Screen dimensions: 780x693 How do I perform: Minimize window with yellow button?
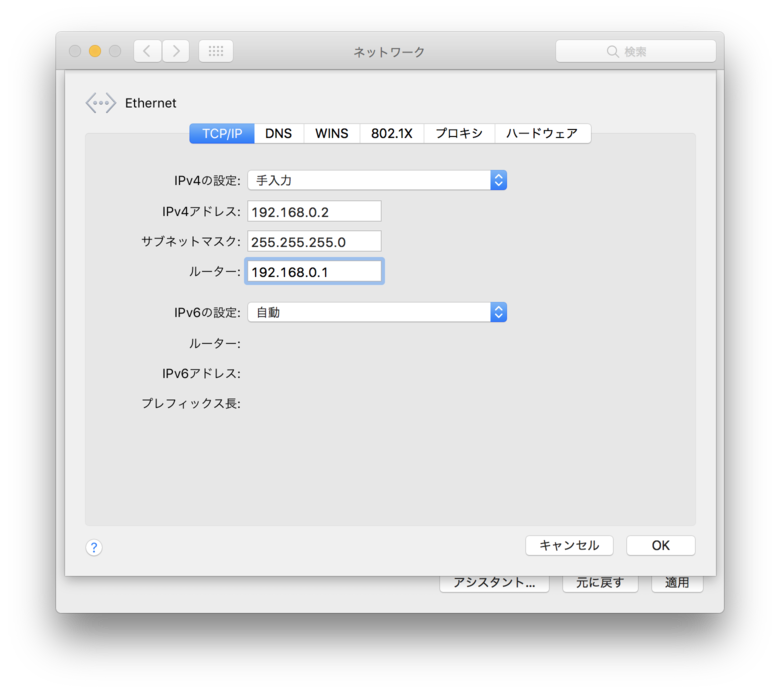pos(95,51)
